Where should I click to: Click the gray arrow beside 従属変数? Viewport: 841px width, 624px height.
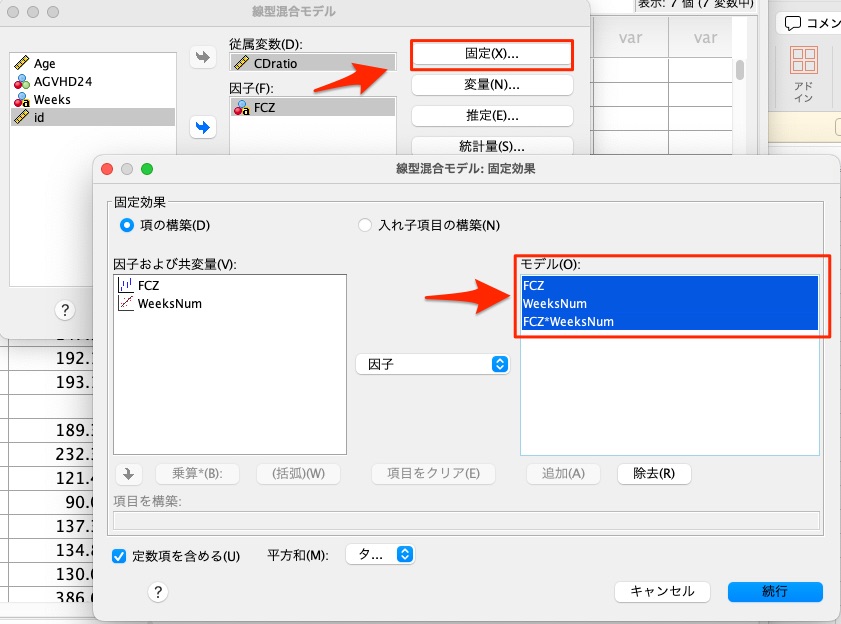(x=203, y=58)
